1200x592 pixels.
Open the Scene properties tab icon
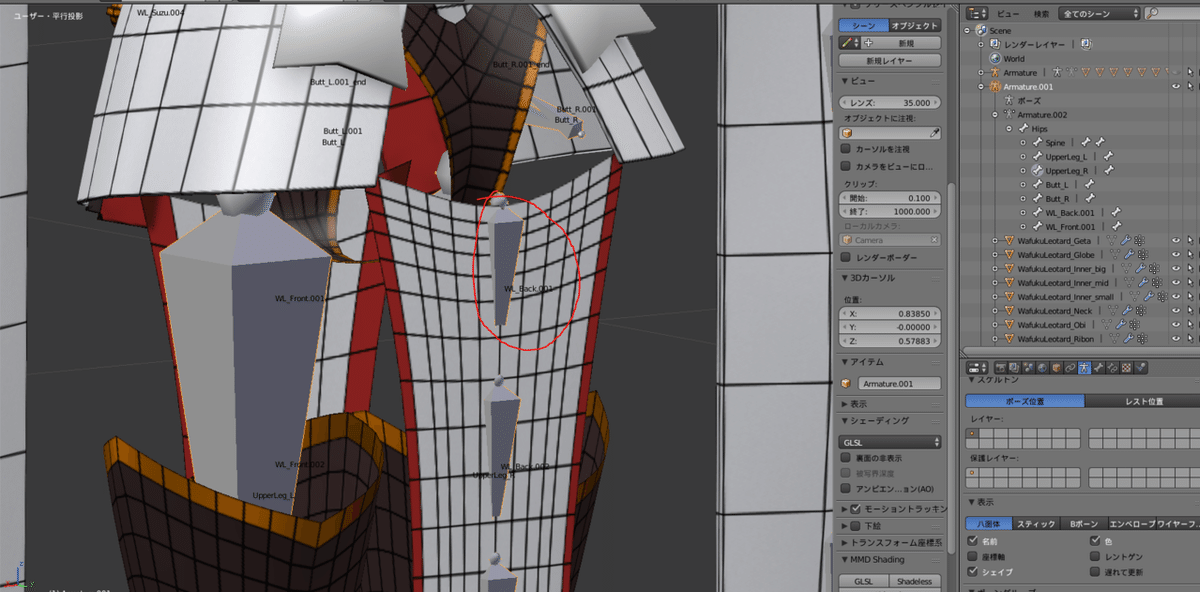coord(1028,368)
